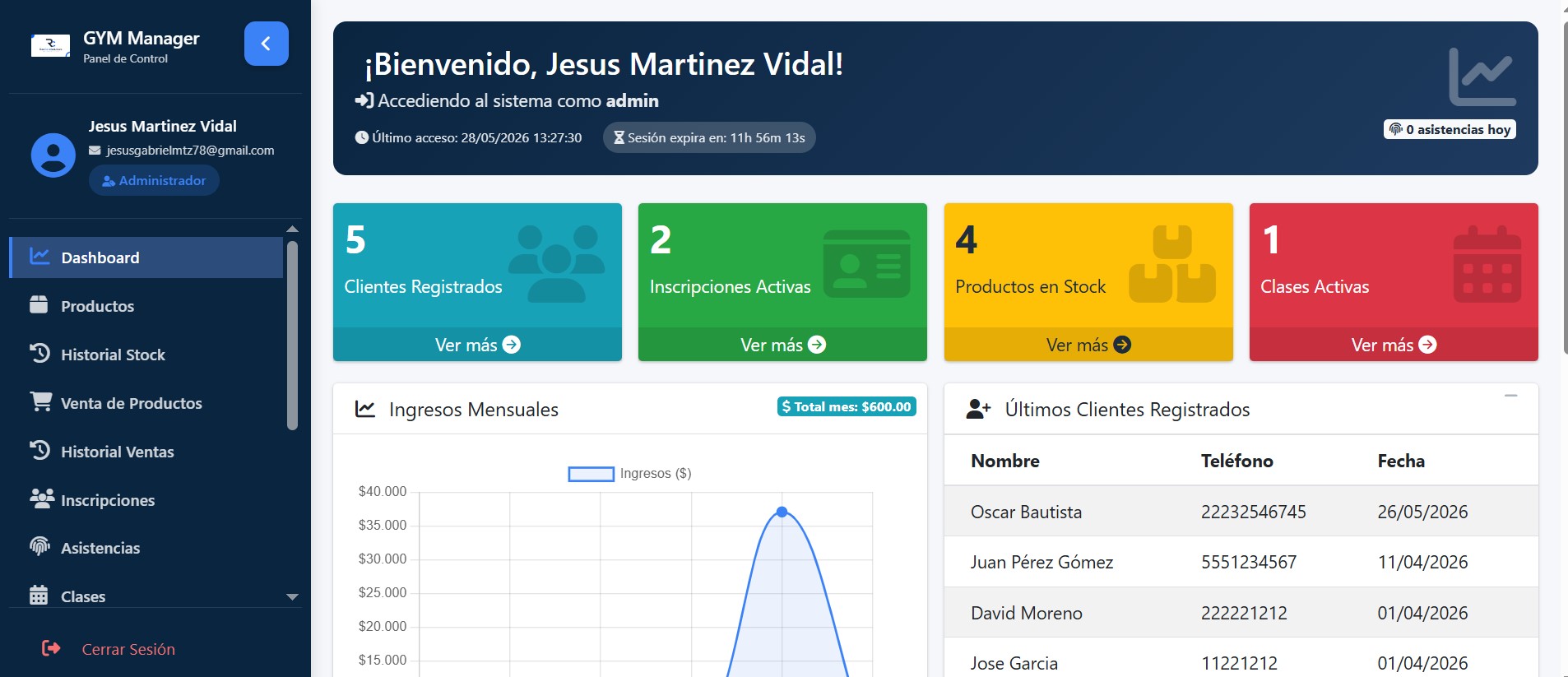
Task: Open Ver más under Clases Activas
Action: (x=1394, y=345)
